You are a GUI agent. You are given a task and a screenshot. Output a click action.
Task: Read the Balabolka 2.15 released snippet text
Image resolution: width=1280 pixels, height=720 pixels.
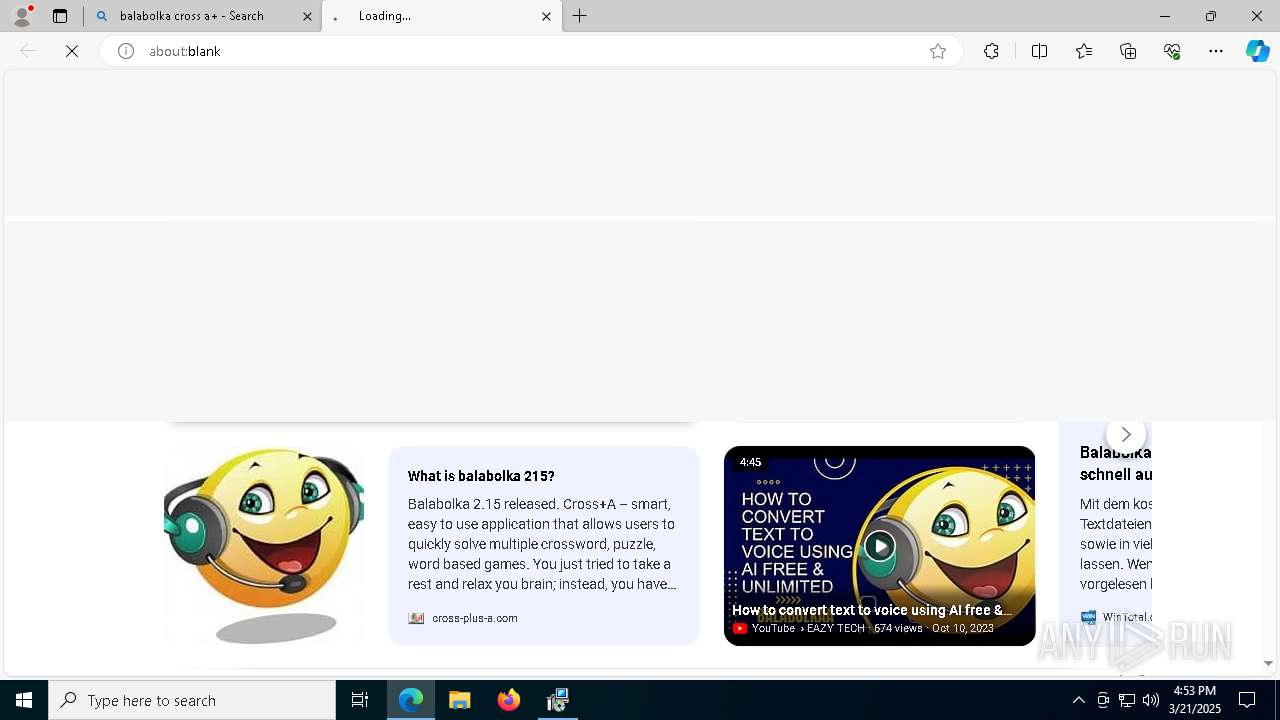pos(542,544)
